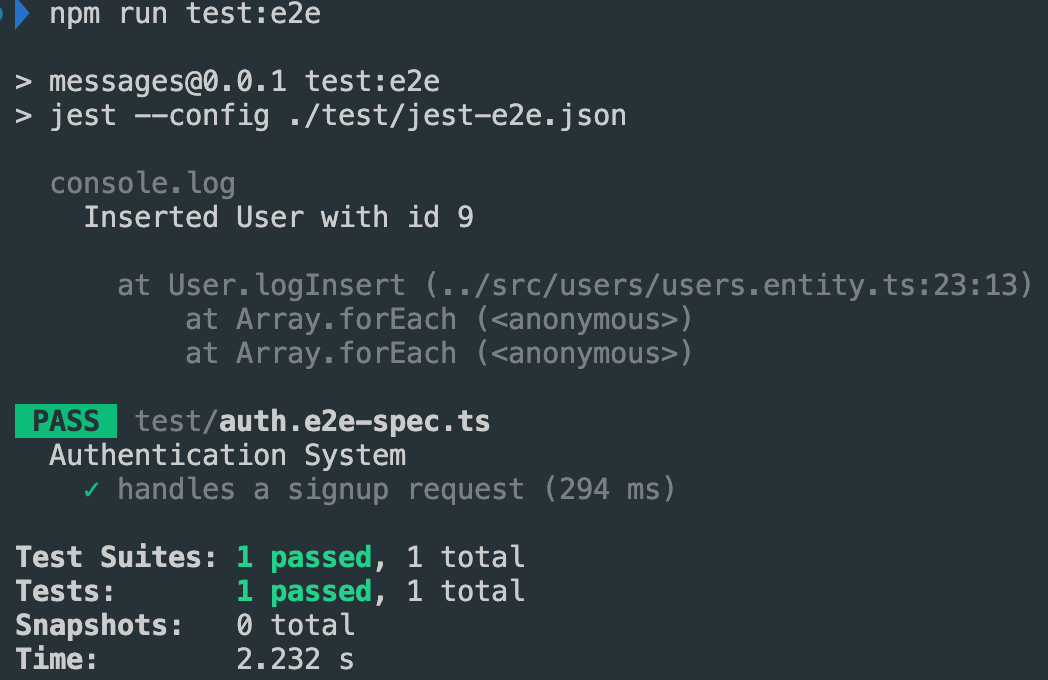Image resolution: width=1048 pixels, height=680 pixels.
Task: Click the green 1 passed for Test Suites
Action: tap(304, 557)
